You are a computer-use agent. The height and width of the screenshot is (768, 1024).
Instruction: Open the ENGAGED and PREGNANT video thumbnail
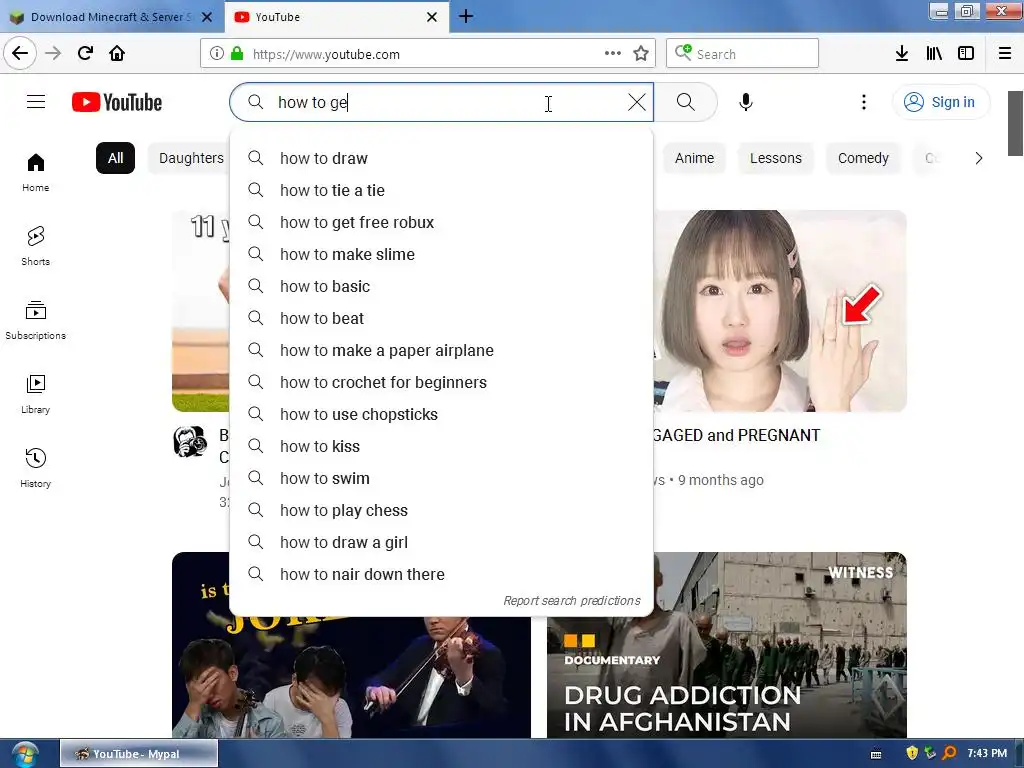[780, 311]
